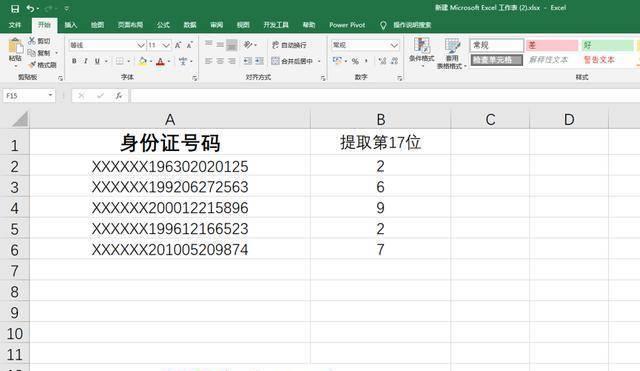Apply the pink 差 Bad cell style
Viewport: 640px width, 371px height.
point(552,45)
